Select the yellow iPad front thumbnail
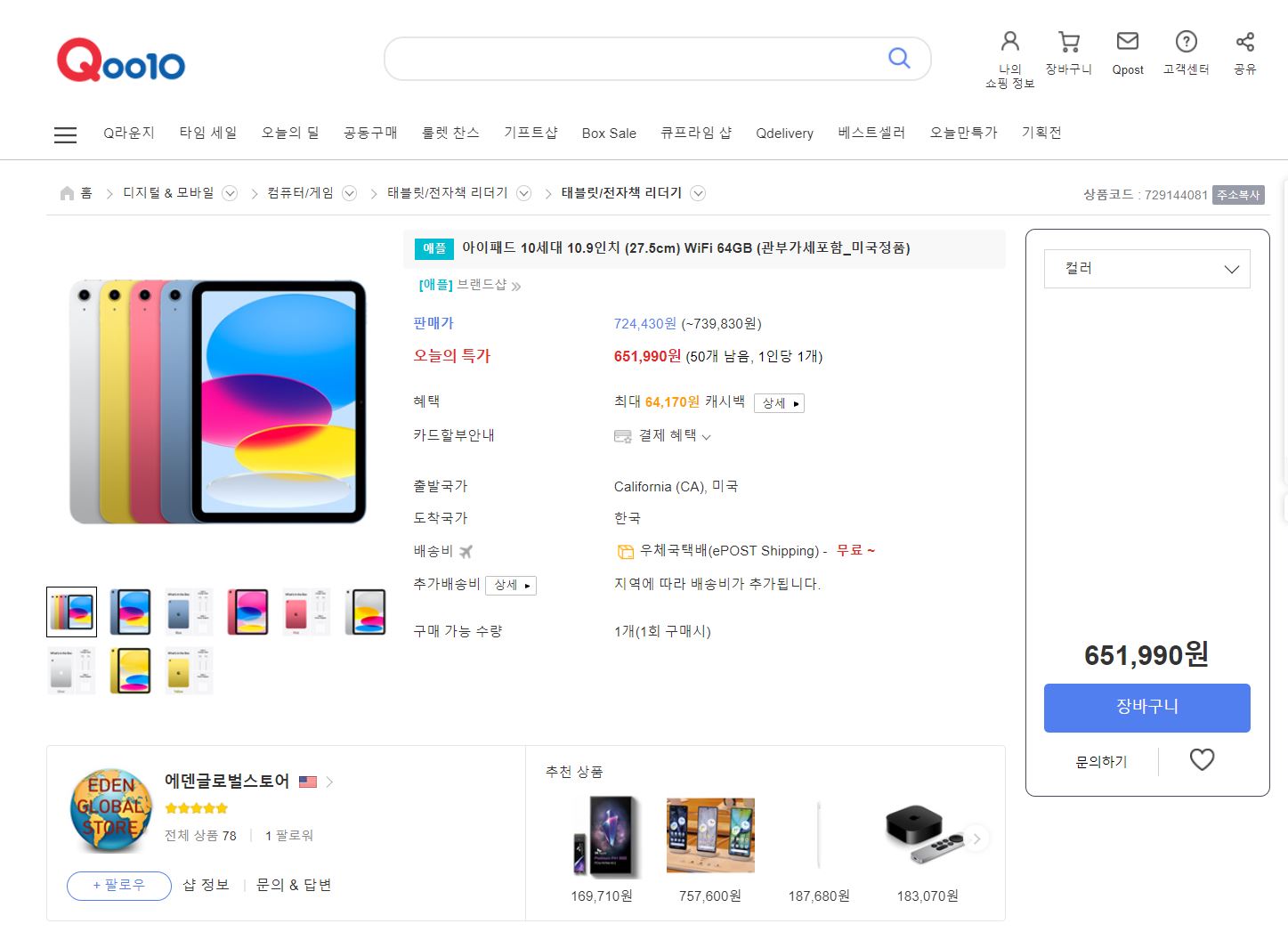The height and width of the screenshot is (940, 1288). 130,670
